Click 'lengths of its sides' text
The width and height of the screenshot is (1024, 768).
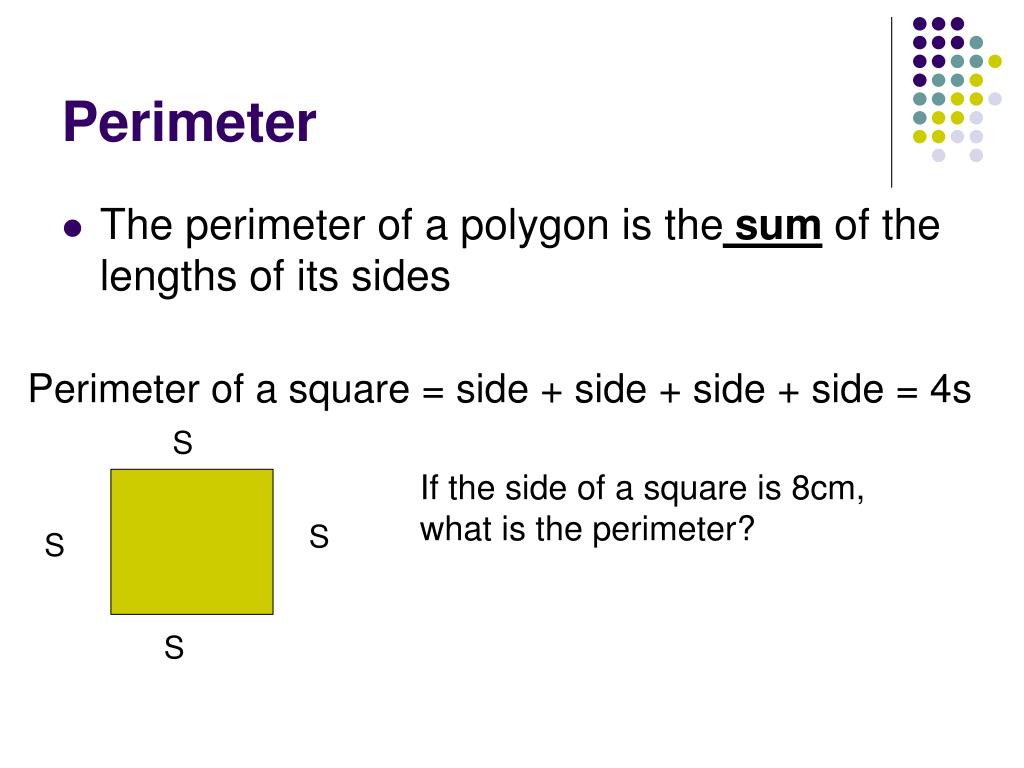tap(275, 277)
